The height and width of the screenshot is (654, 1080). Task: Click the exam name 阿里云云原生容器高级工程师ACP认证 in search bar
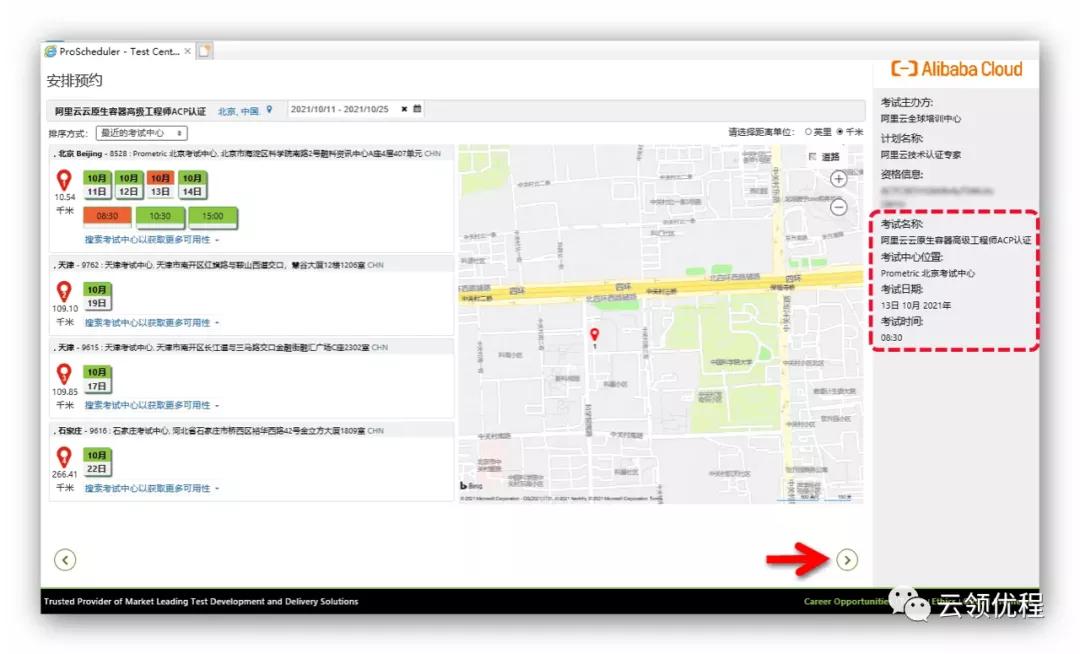point(130,111)
